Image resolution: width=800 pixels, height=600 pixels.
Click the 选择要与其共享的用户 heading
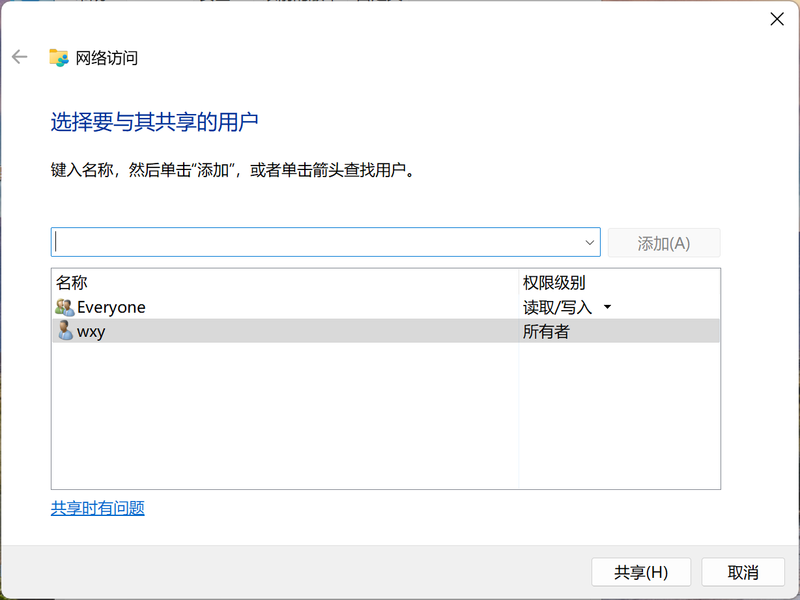[x=154, y=122]
